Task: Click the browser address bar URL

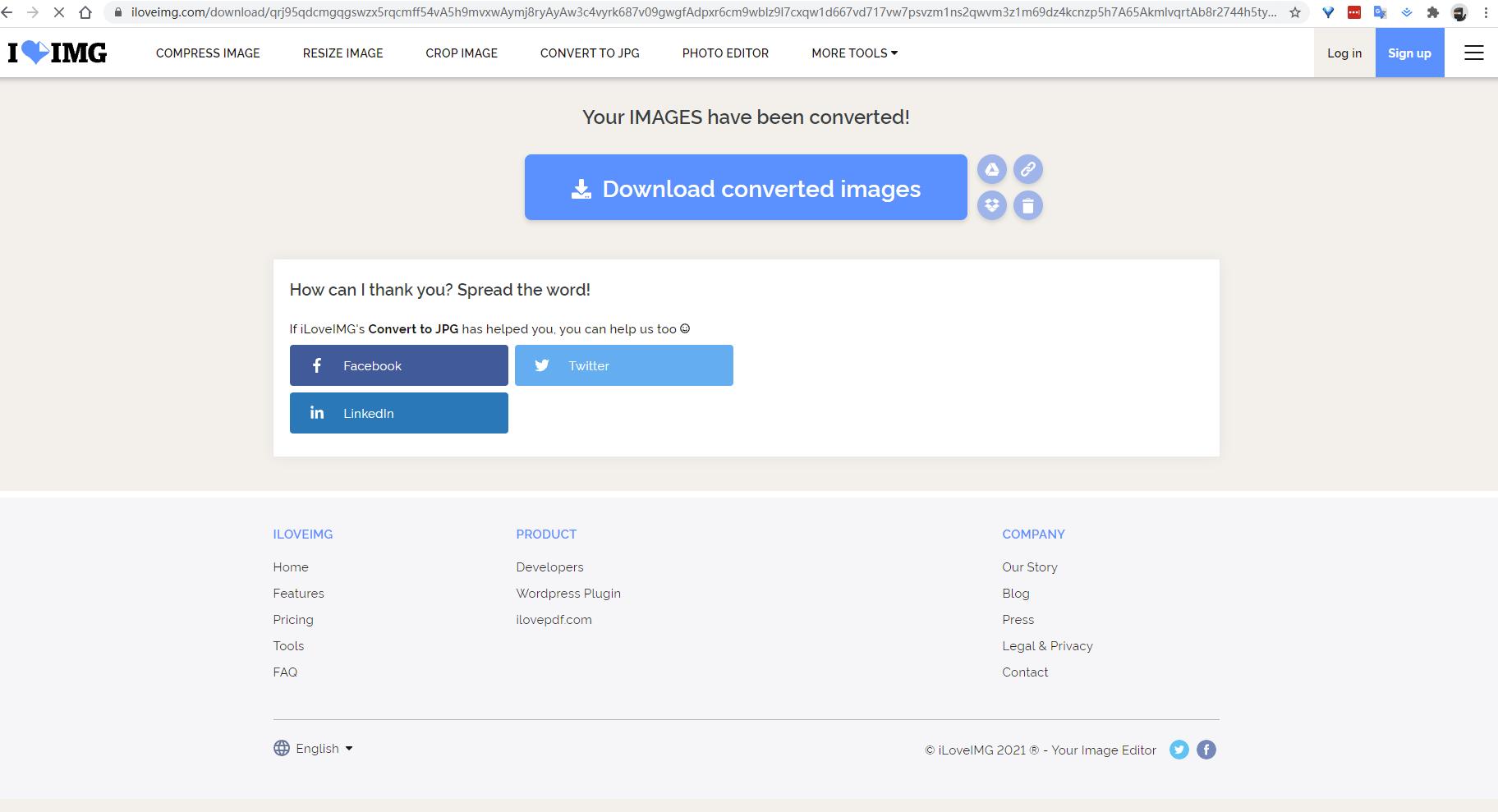Action: click(704, 12)
